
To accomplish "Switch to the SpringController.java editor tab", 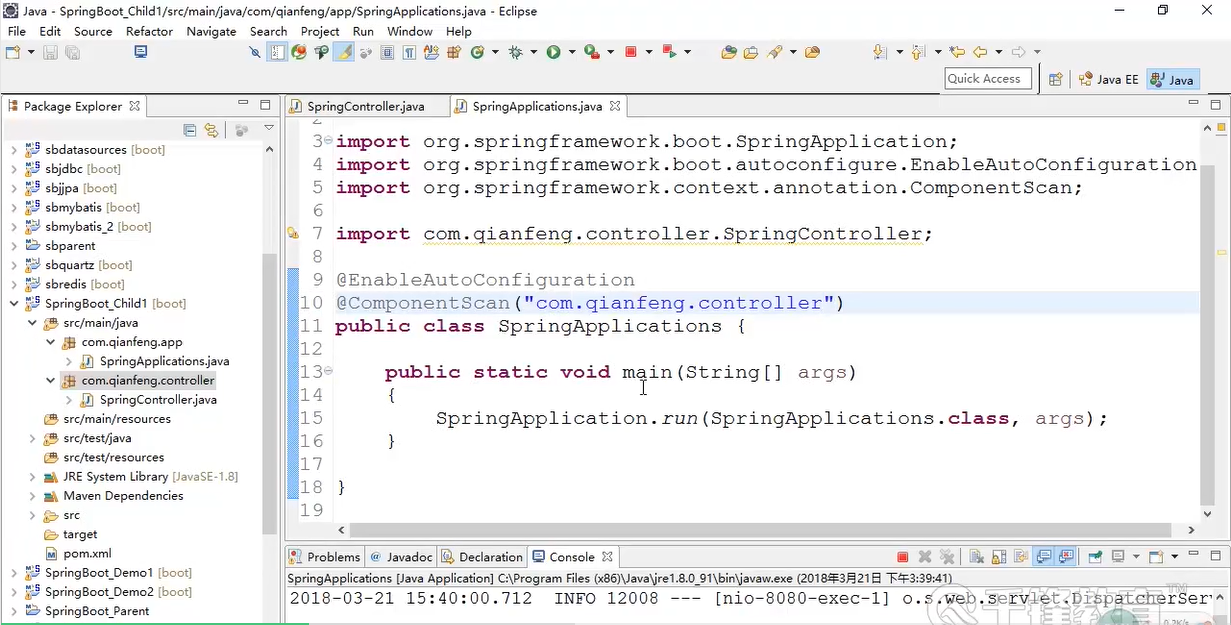I will point(366,106).
